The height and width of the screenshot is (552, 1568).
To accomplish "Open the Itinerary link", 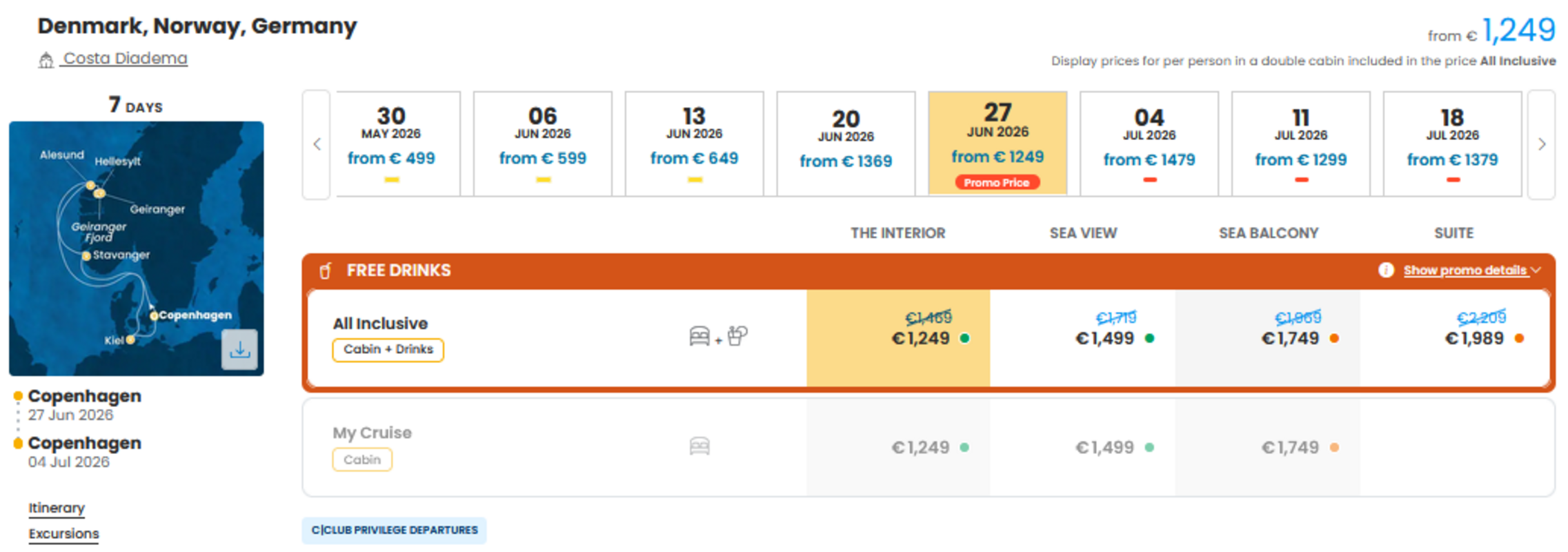I will pyautogui.click(x=57, y=508).
